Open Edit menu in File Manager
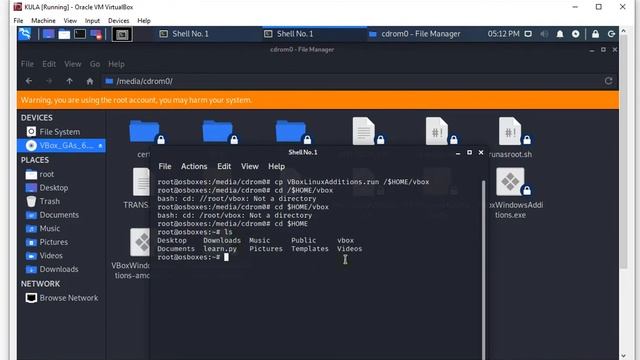This screenshot has width=640, height=360. click(x=49, y=64)
